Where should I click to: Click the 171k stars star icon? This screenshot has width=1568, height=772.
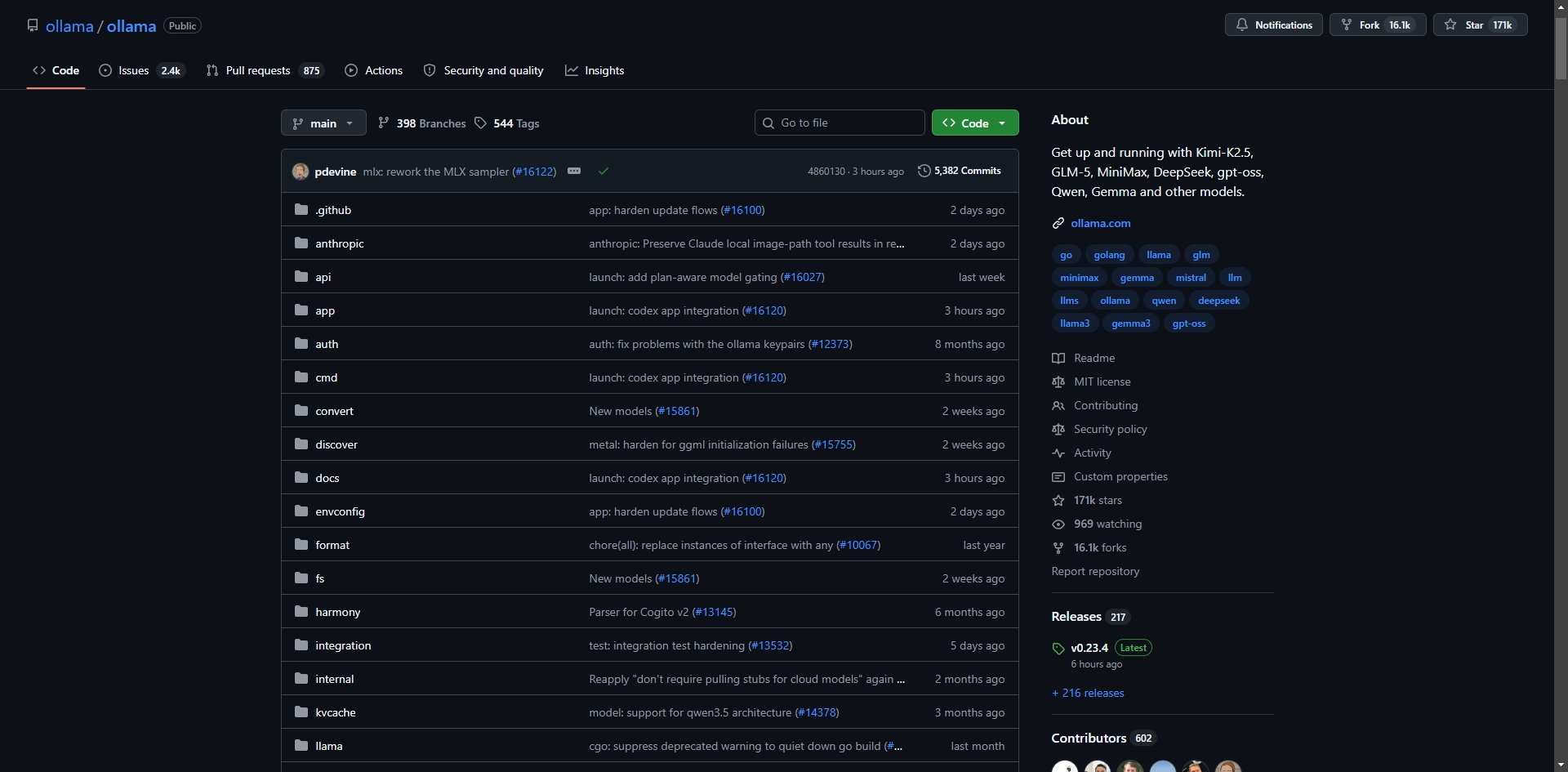[1058, 501]
